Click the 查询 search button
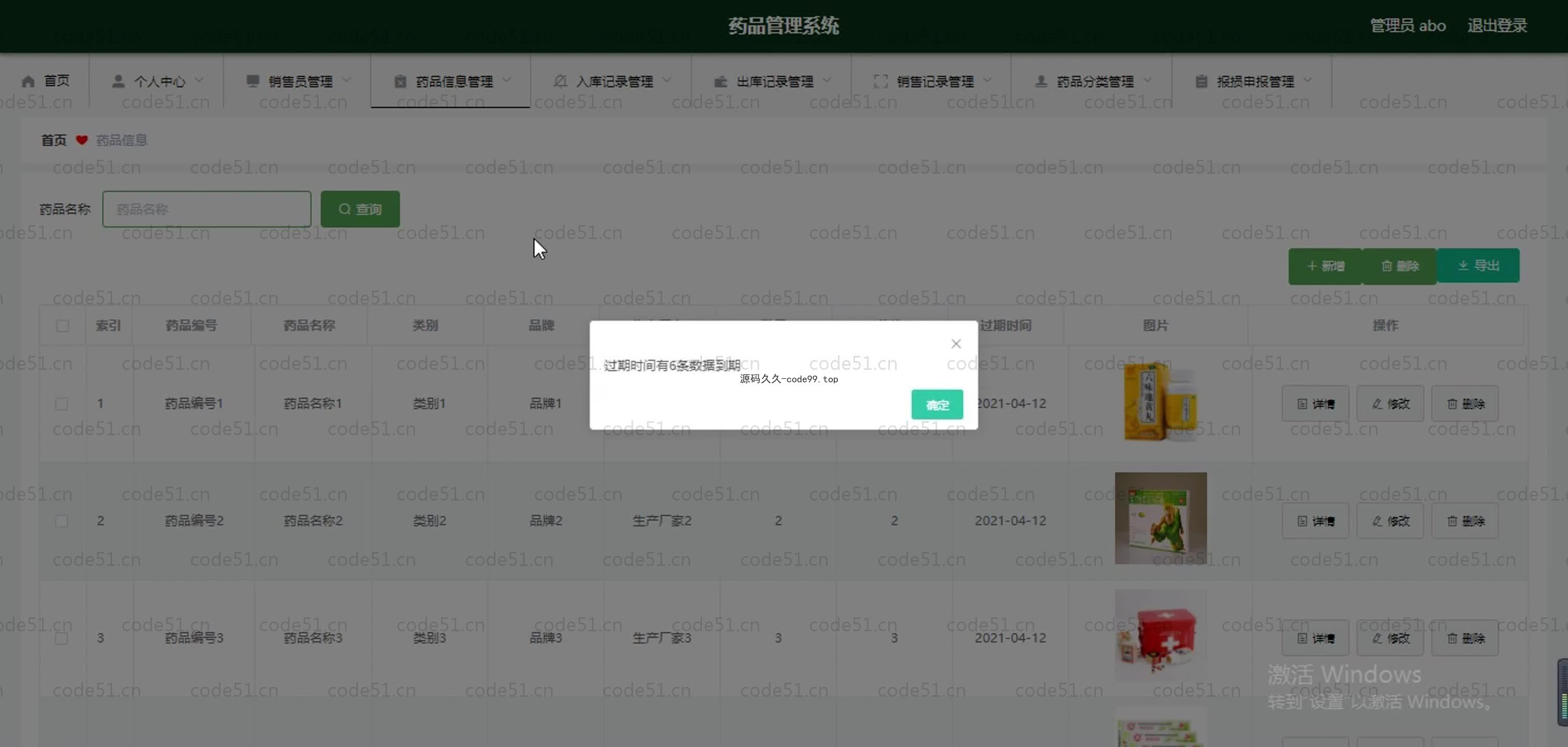This screenshot has width=1568, height=747. (360, 209)
